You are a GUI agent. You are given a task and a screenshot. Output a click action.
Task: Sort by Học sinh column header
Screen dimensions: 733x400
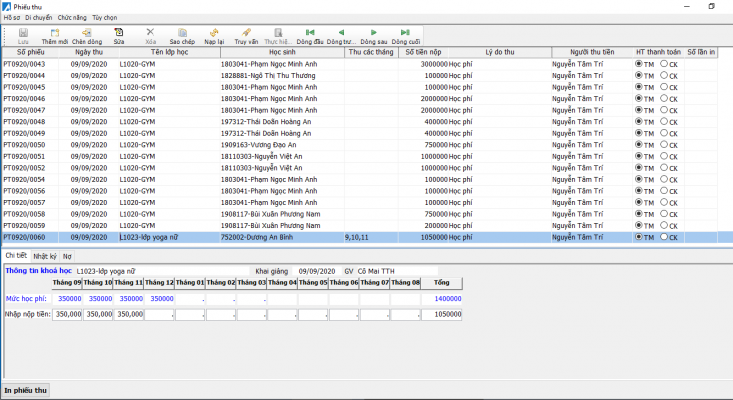click(282, 52)
